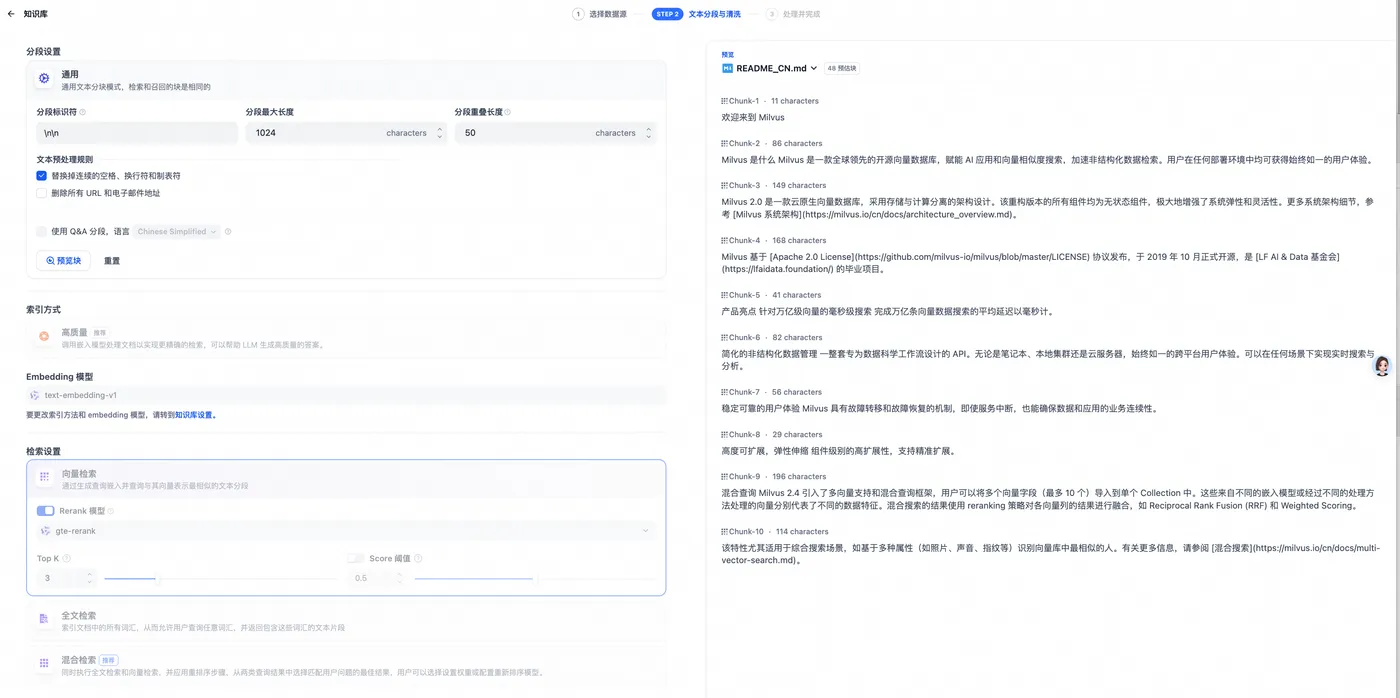Select the 通用 chunking mode card
Viewport: 1400px width, 698px height.
click(x=346, y=80)
